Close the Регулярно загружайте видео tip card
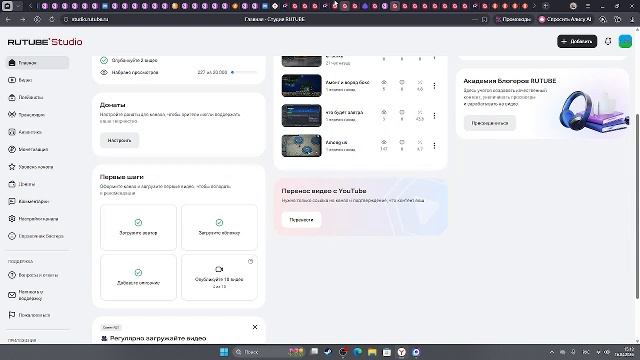Viewport: 640px width, 360px height. click(x=255, y=327)
